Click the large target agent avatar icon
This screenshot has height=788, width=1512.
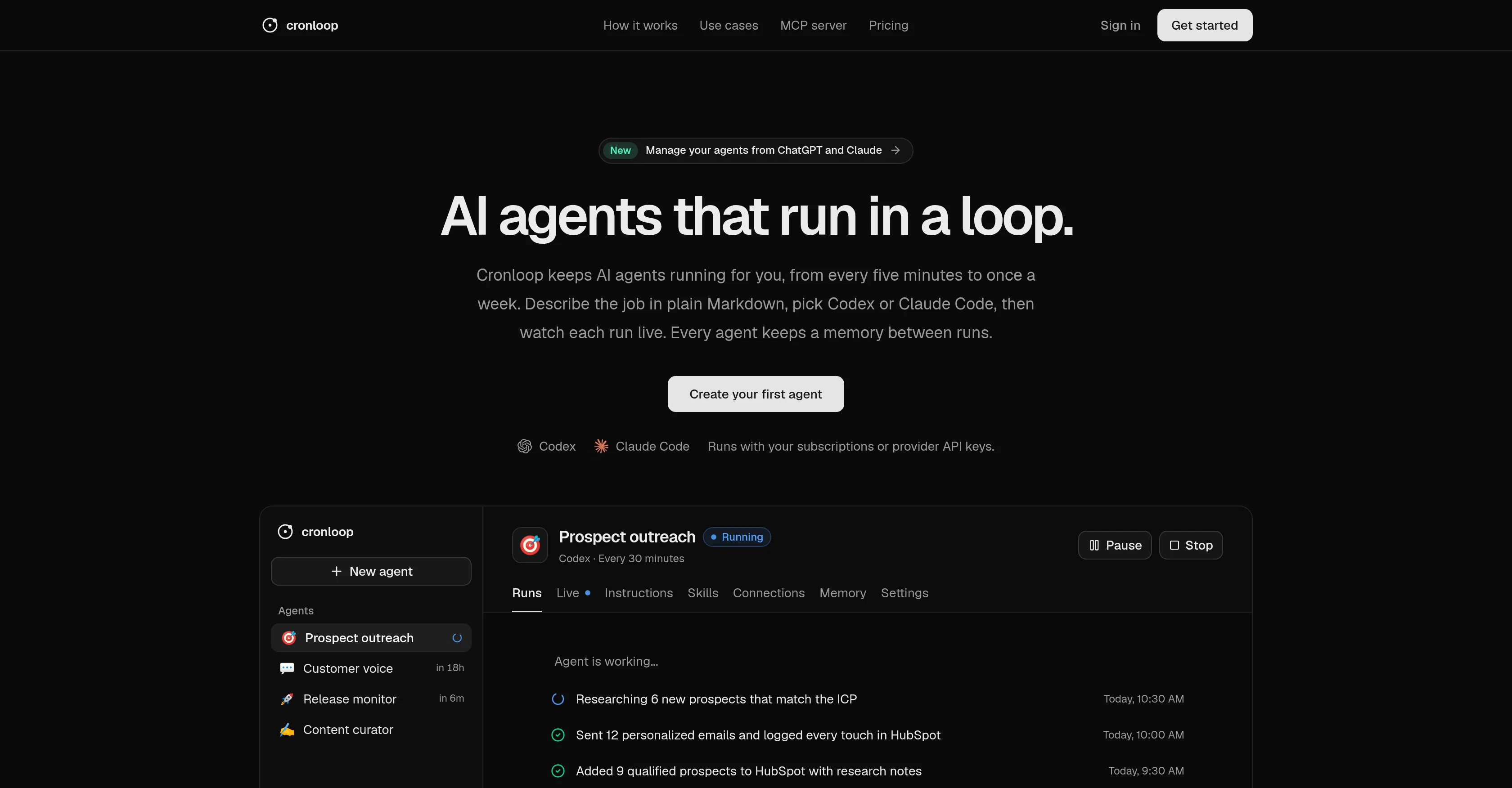(530, 545)
